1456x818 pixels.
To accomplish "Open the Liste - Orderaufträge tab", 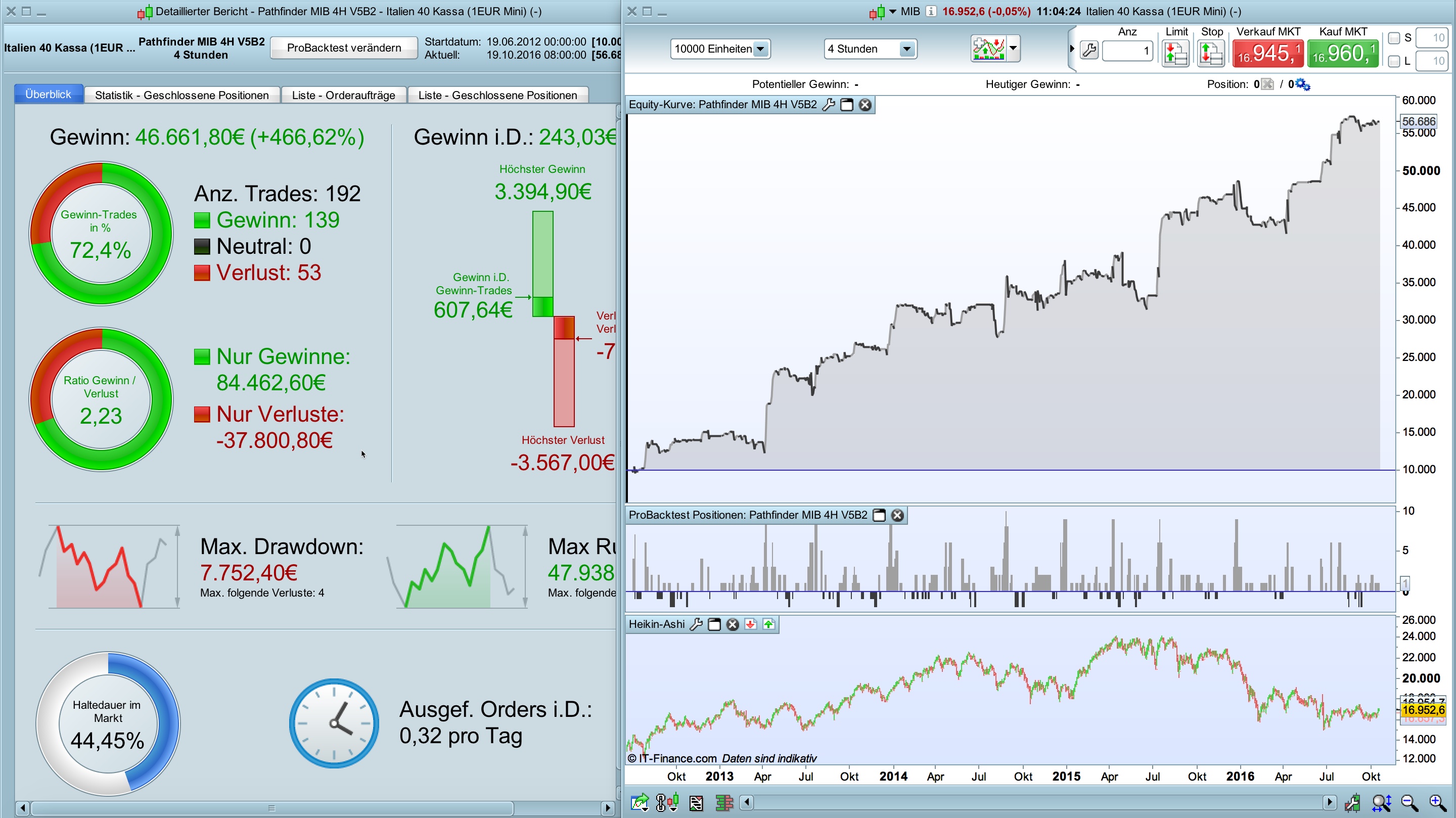I will pyautogui.click(x=343, y=95).
